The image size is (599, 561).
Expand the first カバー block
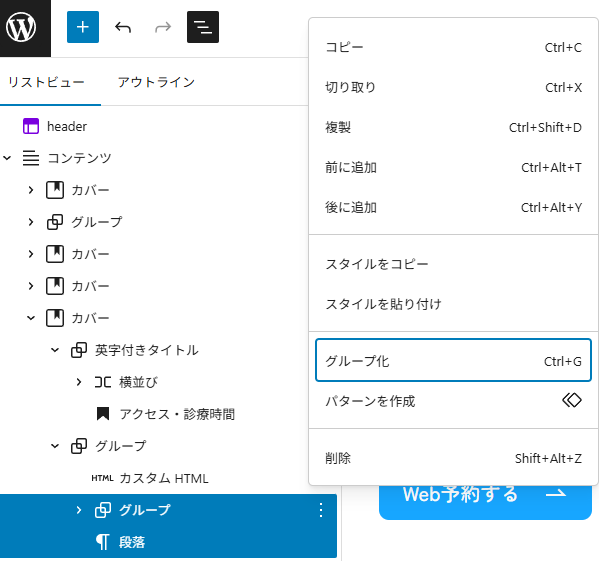pyautogui.click(x=31, y=190)
